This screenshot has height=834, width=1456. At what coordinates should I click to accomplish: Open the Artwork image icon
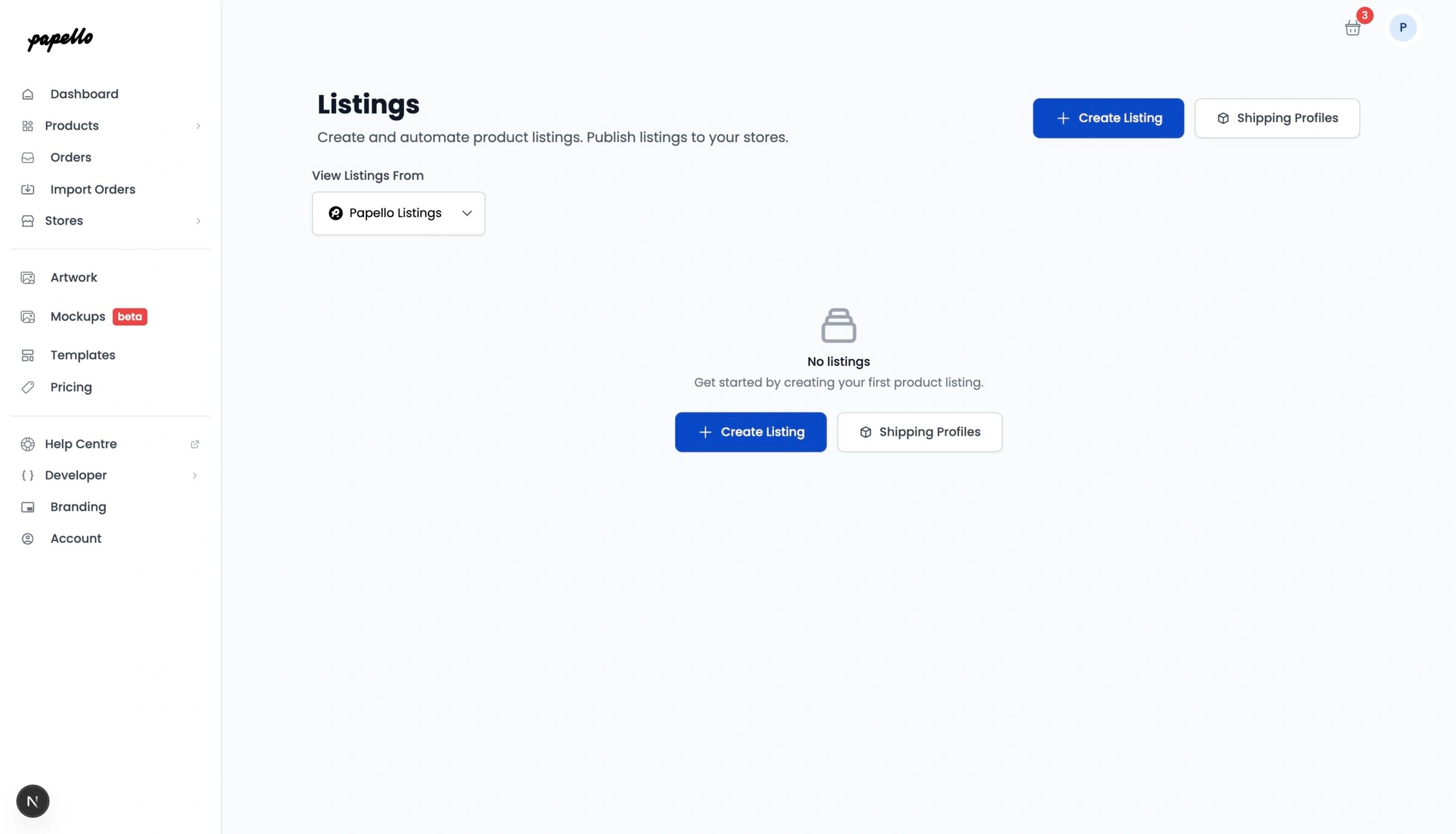pyautogui.click(x=28, y=277)
